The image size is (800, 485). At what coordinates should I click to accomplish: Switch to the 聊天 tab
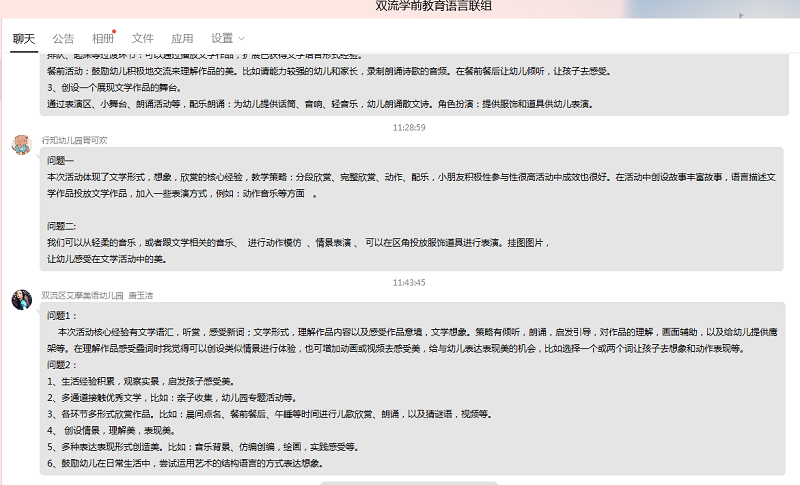click(24, 38)
